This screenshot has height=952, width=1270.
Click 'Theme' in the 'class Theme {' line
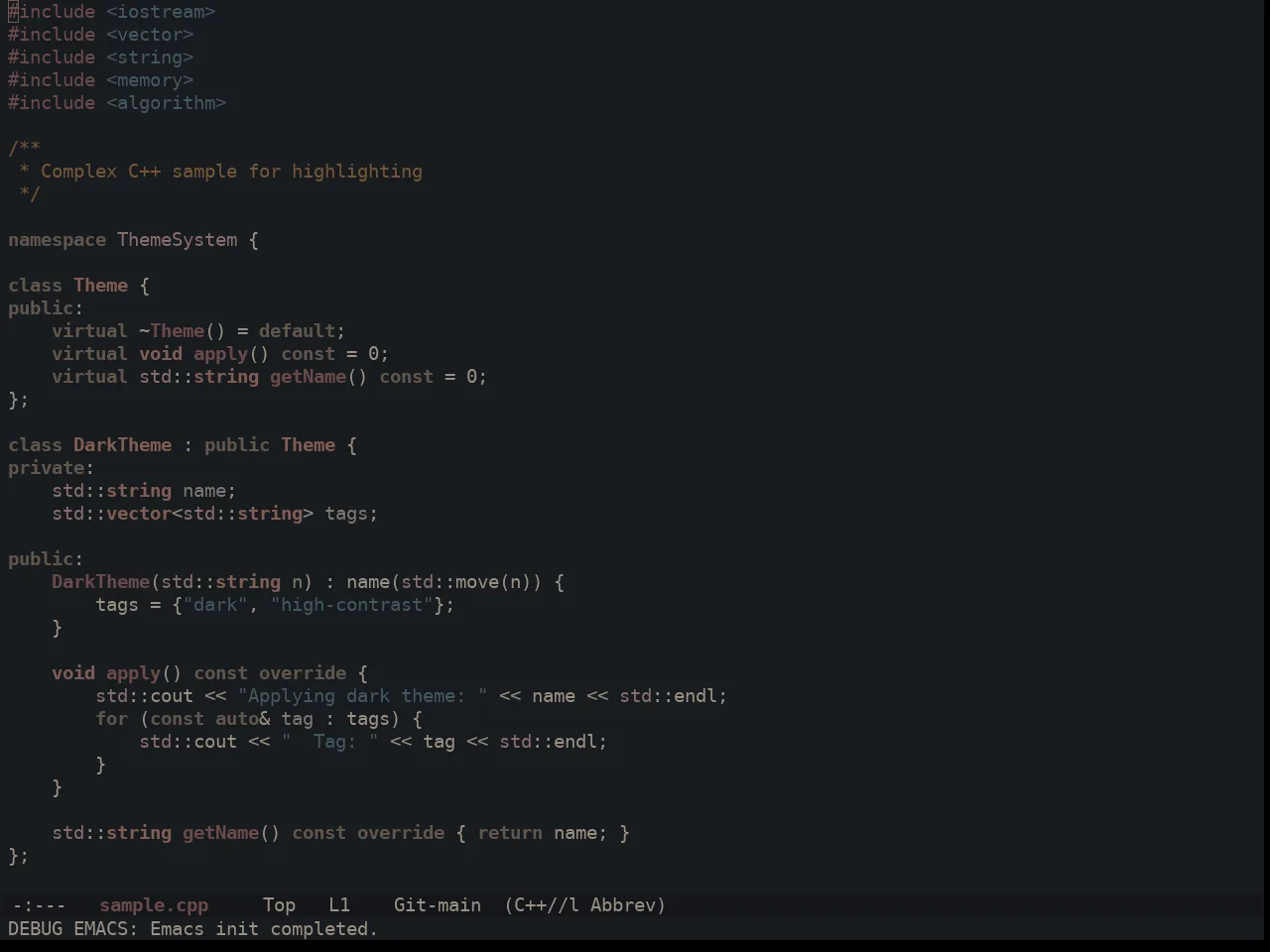tap(101, 286)
